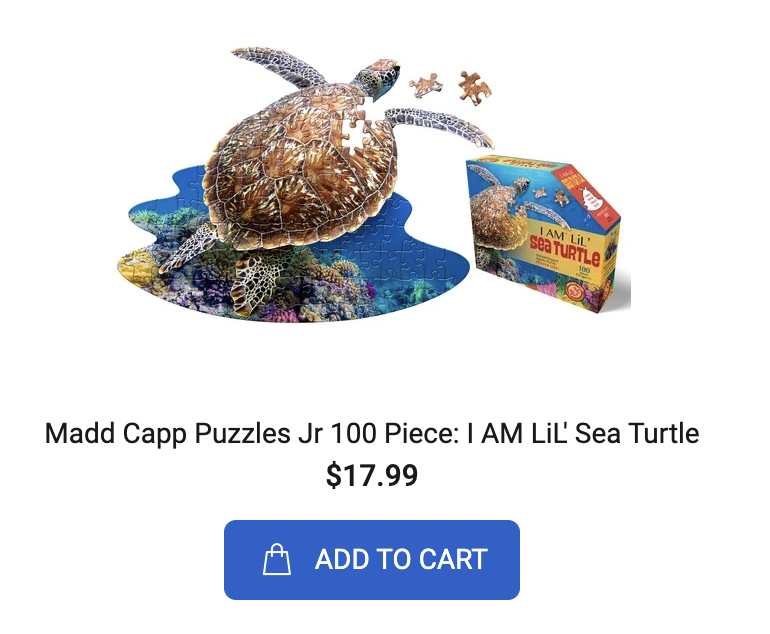Viewport: 770px width, 634px height.
Task: Open the Madd Capp Puzzles Jr product title
Action: (x=372, y=433)
